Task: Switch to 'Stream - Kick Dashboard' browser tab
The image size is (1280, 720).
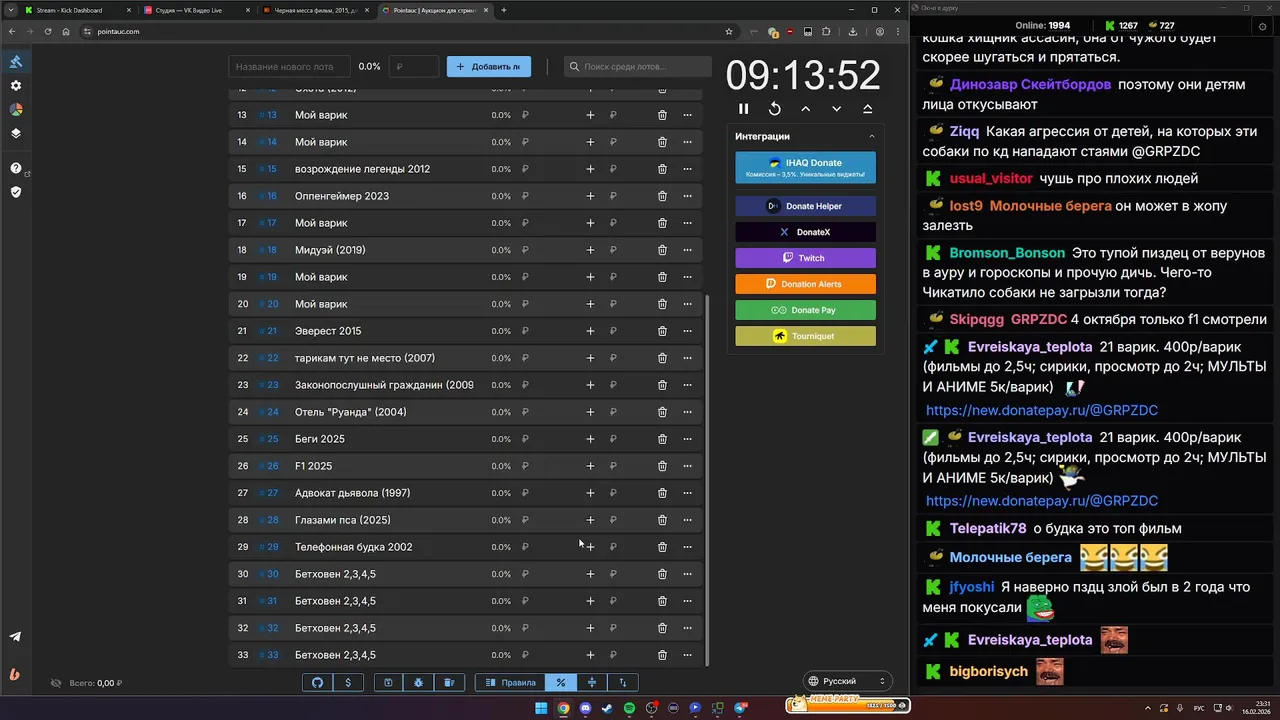Action: 77,10
